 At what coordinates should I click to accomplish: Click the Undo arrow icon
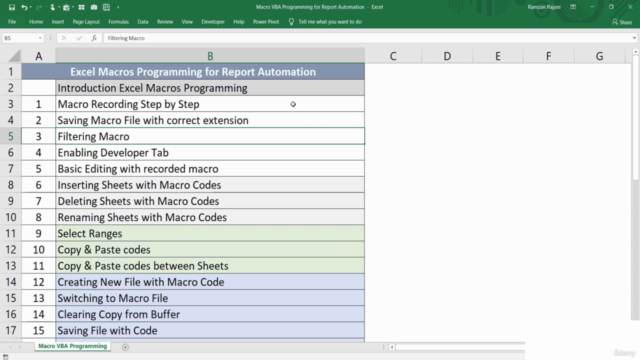click(x=24, y=7)
